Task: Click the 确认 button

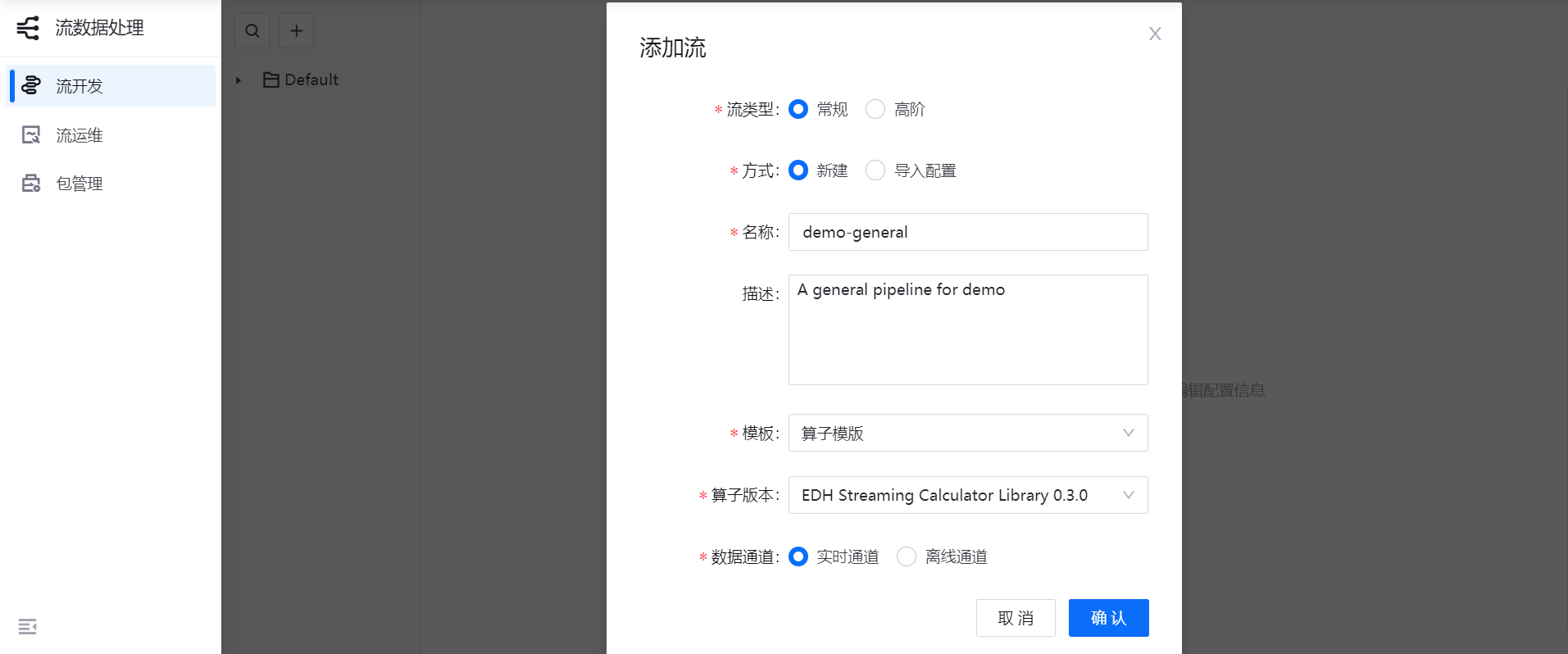Action: [x=1109, y=618]
